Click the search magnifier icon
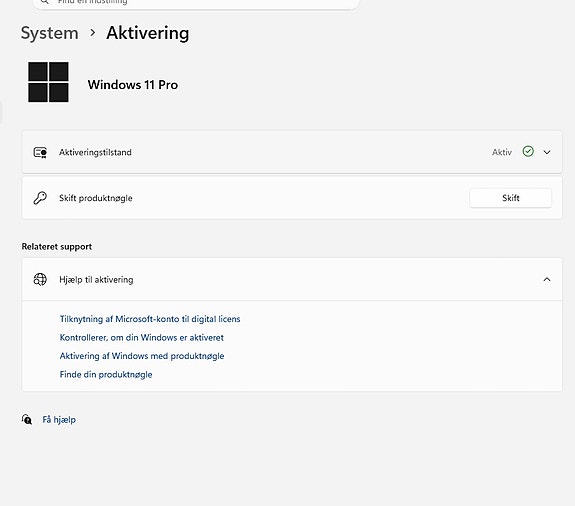The height and width of the screenshot is (506, 575). (44, 1)
